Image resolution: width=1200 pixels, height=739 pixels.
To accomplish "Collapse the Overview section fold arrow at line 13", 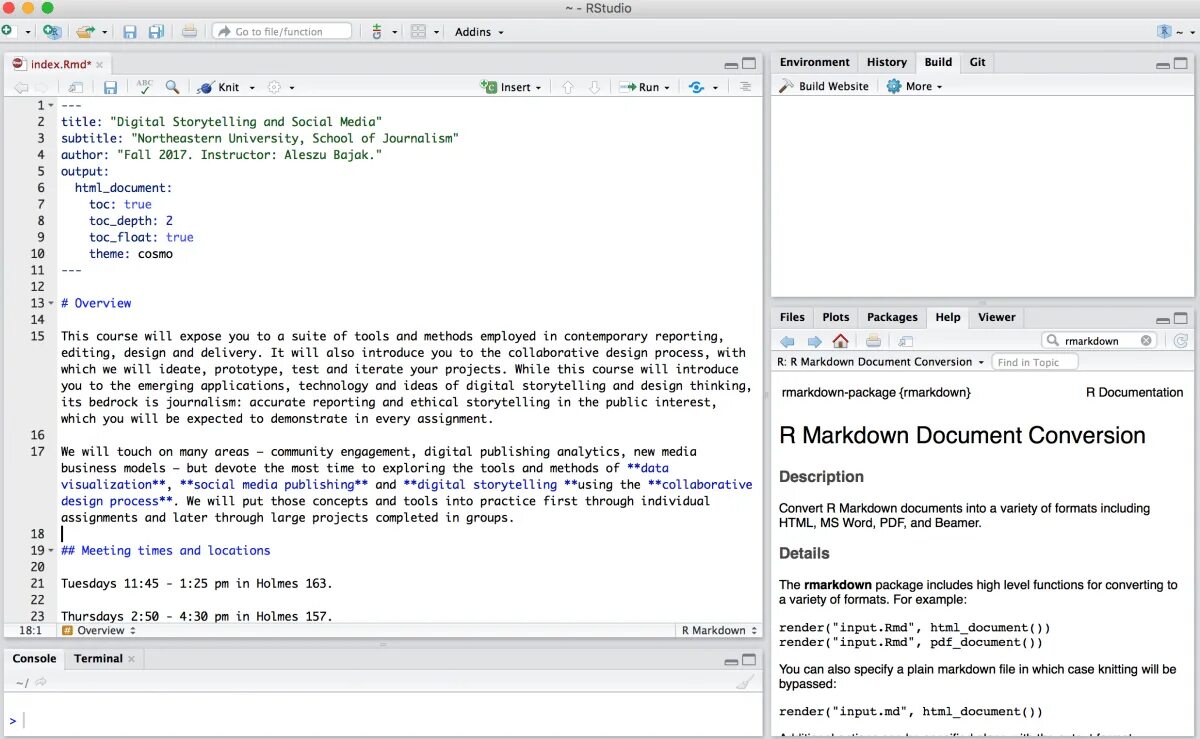I will tap(52, 303).
